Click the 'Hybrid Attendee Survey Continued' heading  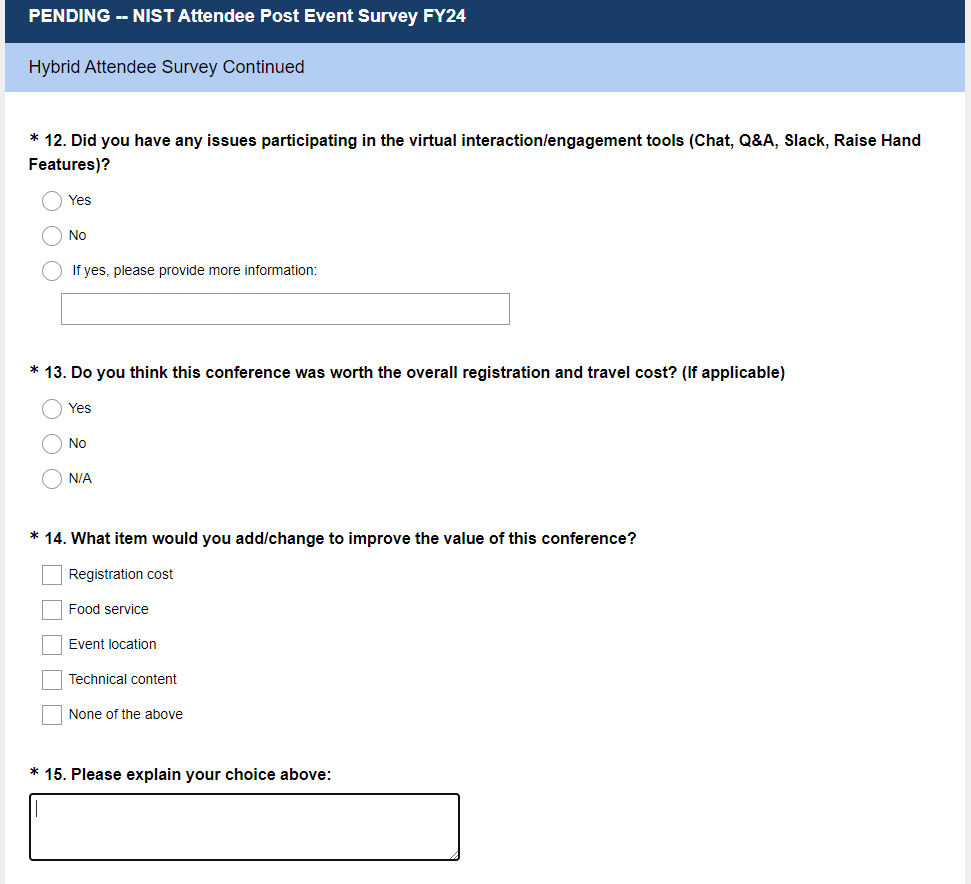pos(167,67)
